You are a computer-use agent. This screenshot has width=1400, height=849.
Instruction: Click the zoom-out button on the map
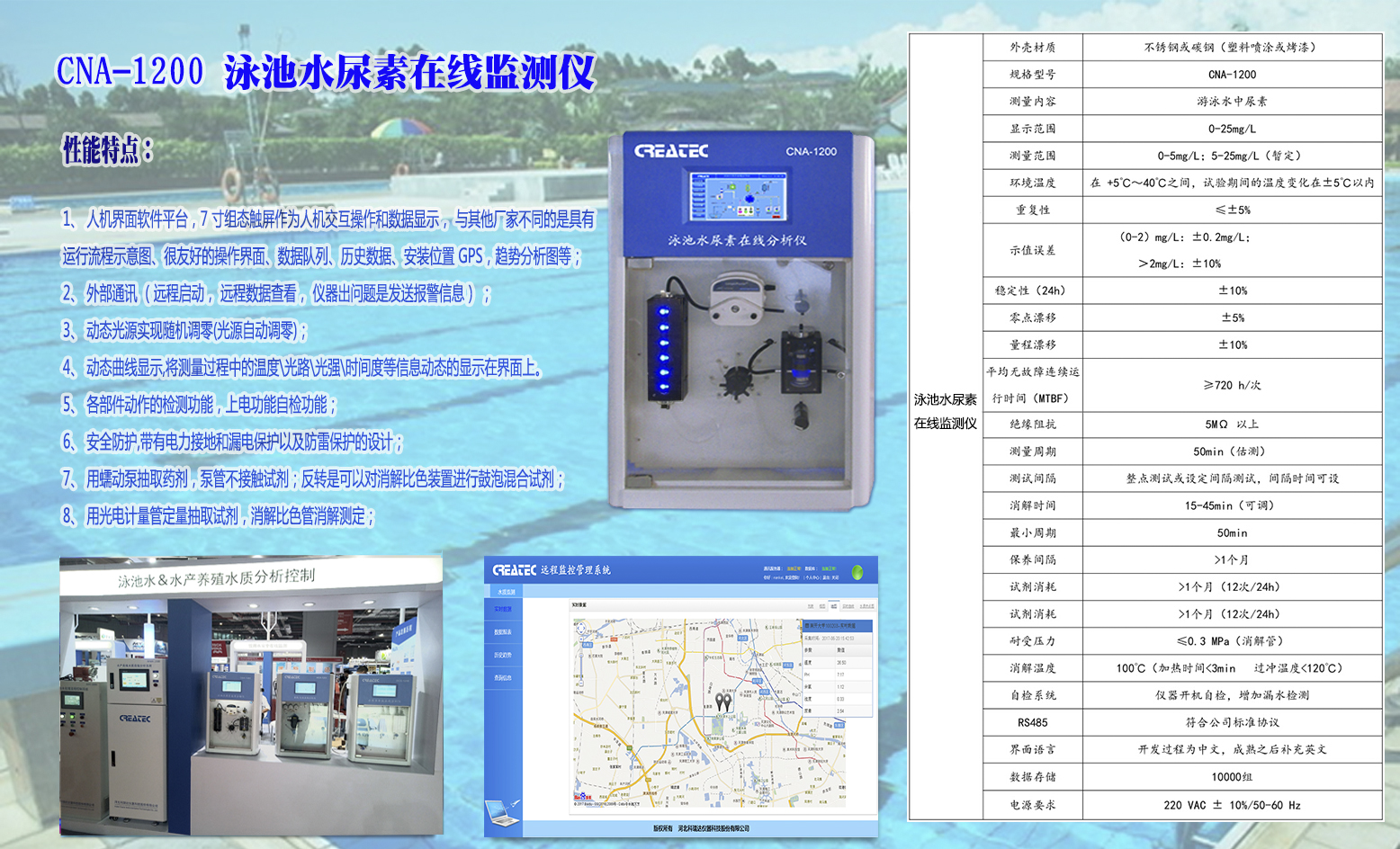tap(581, 683)
